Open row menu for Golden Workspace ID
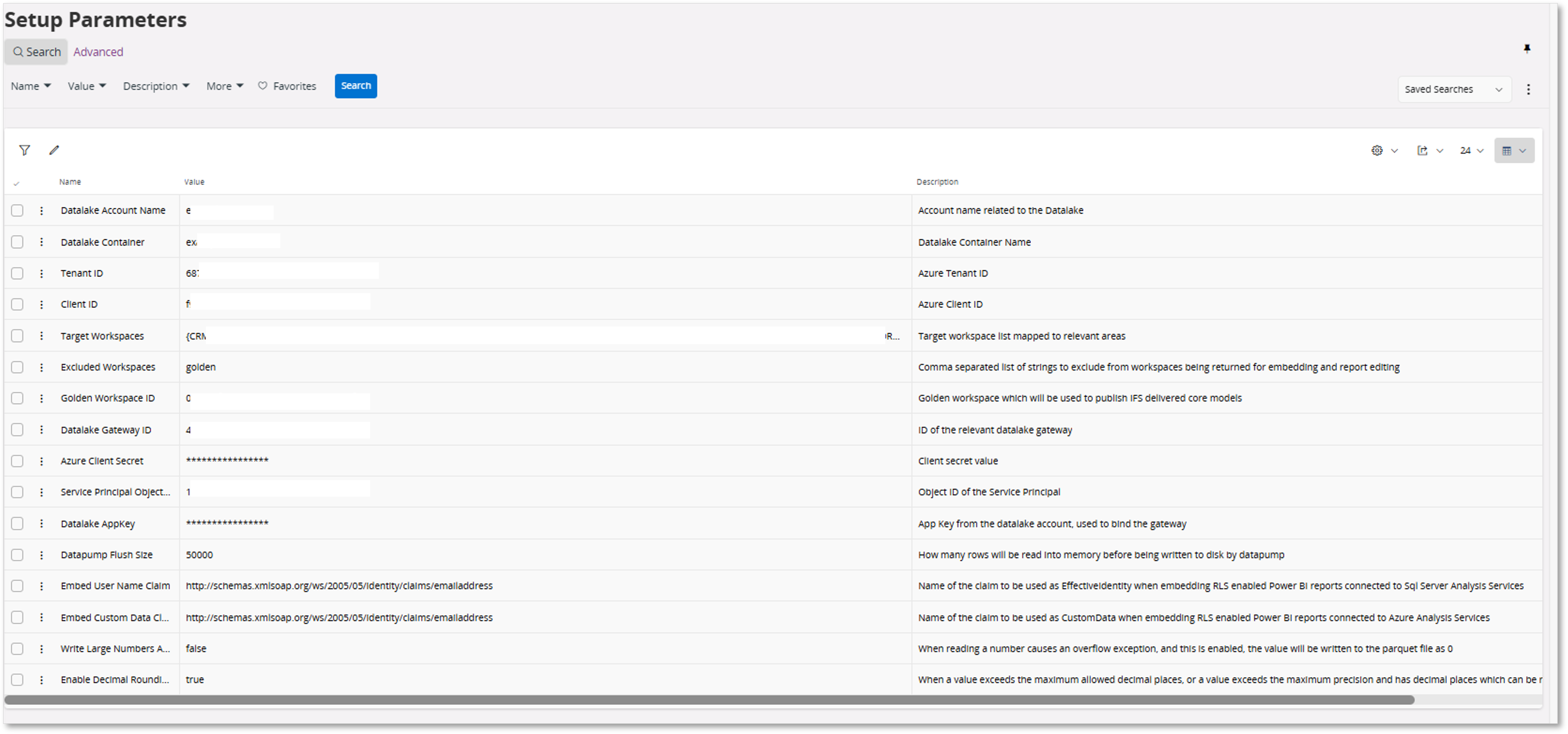Image resolution: width=1568 pixels, height=734 pixels. (41, 398)
